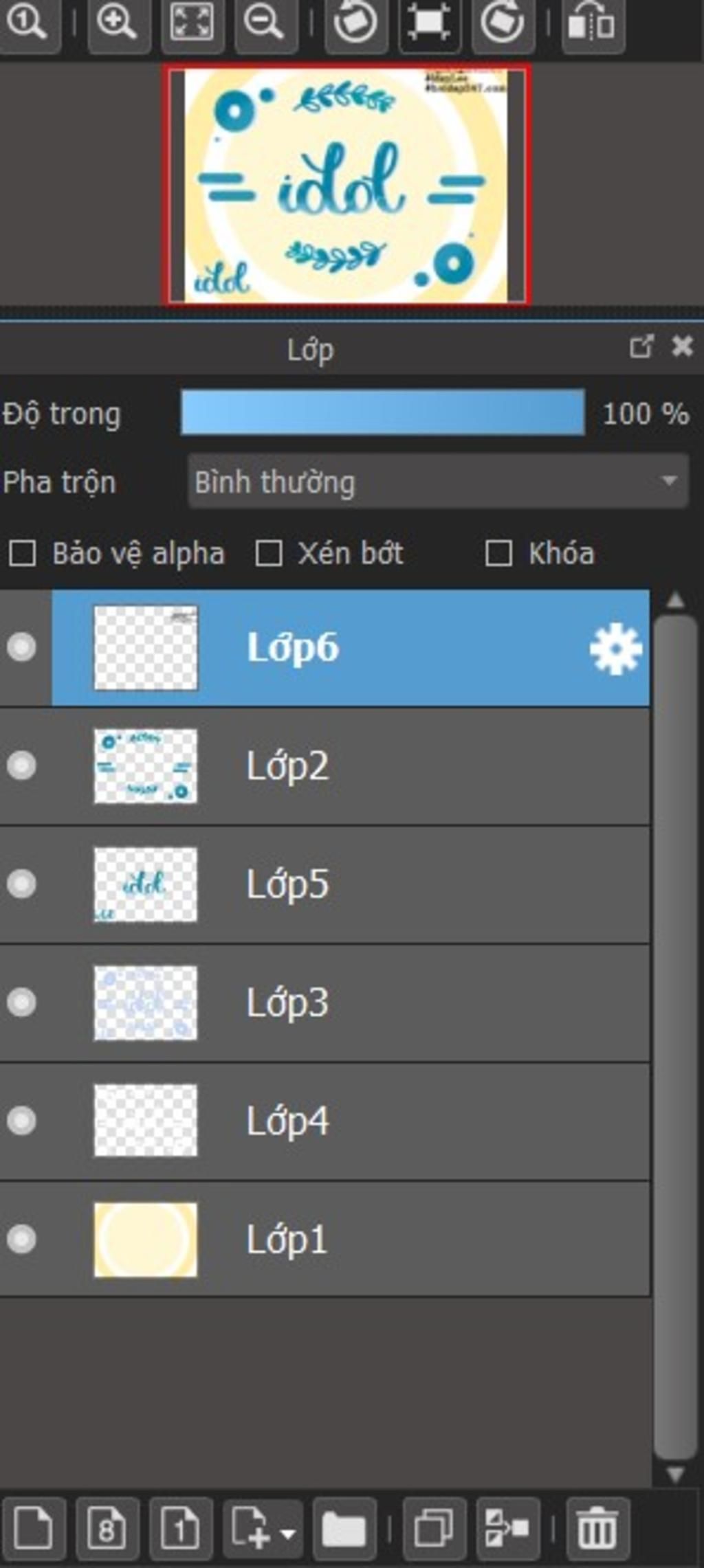The width and height of the screenshot is (704, 1568).
Task: Expand the add special layer dropdown arrow
Action: (288, 1532)
